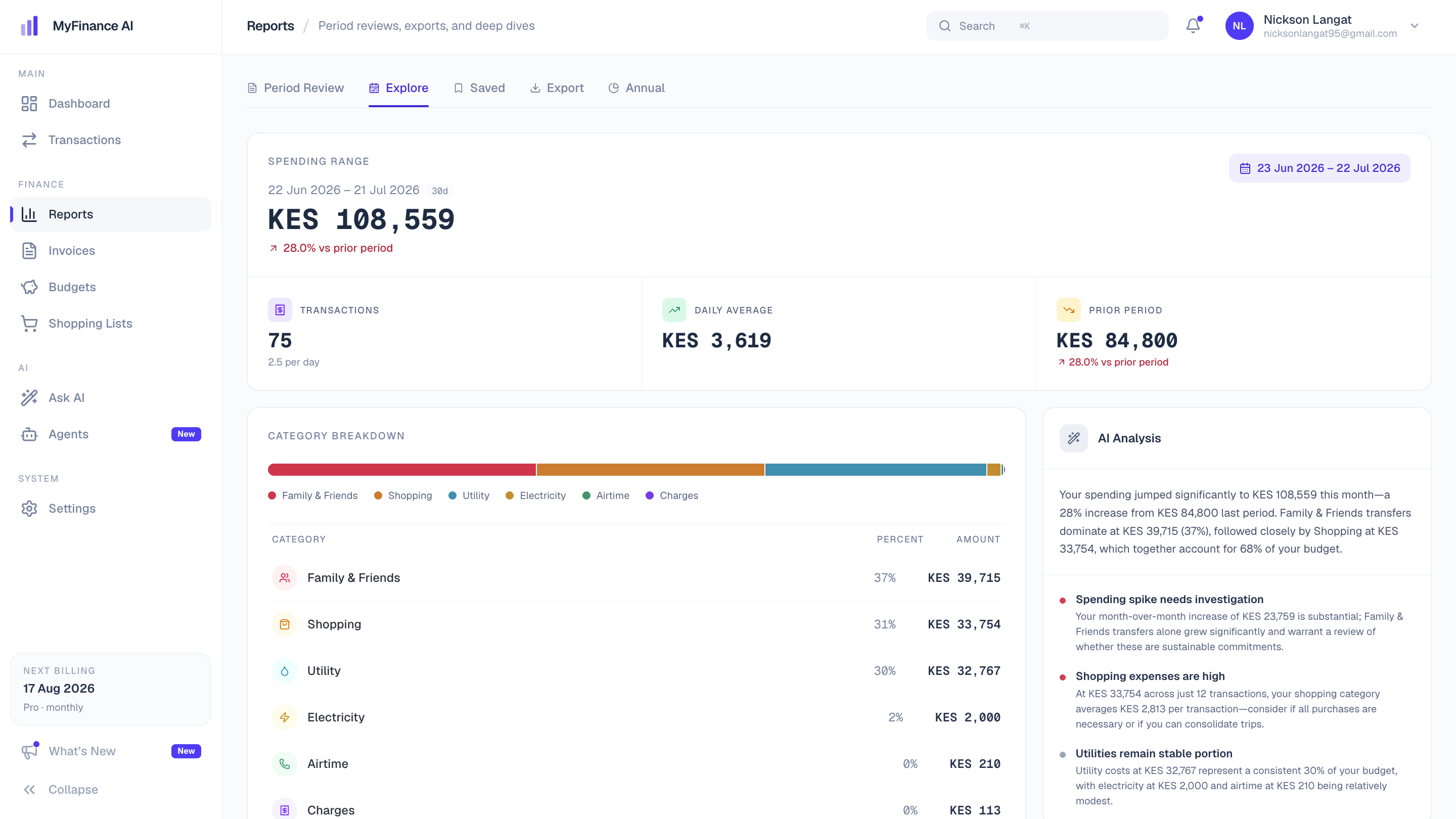Click the PERCENT column header
The height and width of the screenshot is (819, 1456).
[900, 539]
